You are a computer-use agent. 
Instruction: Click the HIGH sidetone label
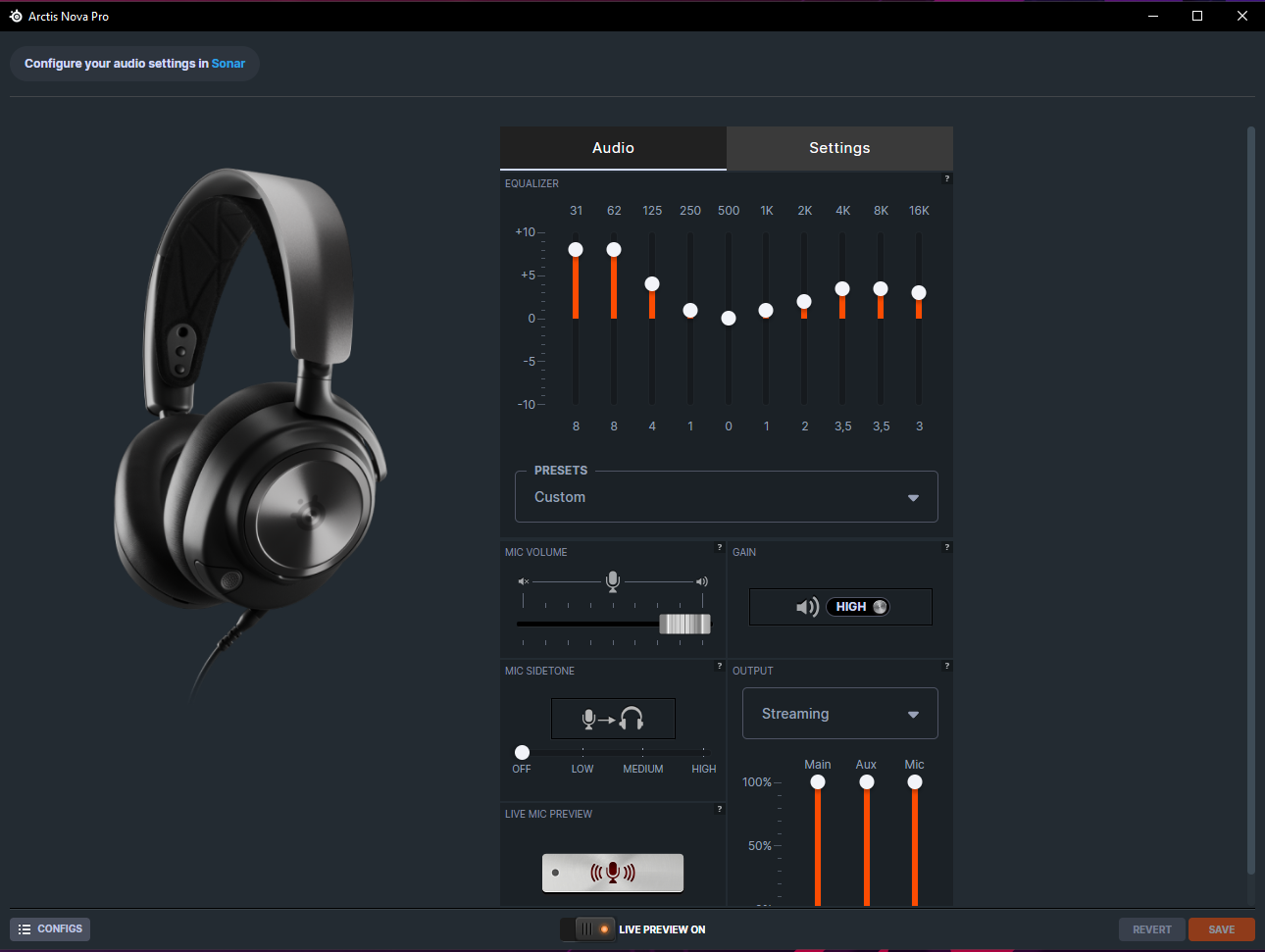point(704,769)
